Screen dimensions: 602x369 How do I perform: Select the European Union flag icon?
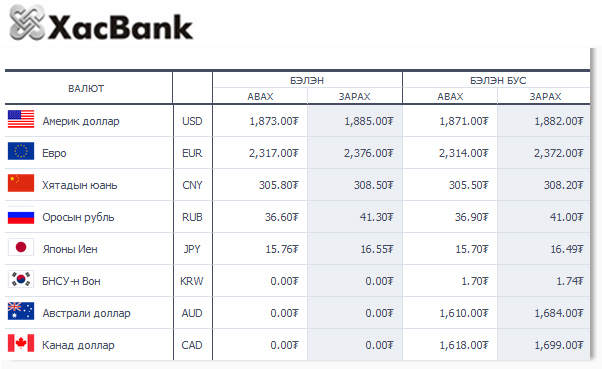click(21, 151)
